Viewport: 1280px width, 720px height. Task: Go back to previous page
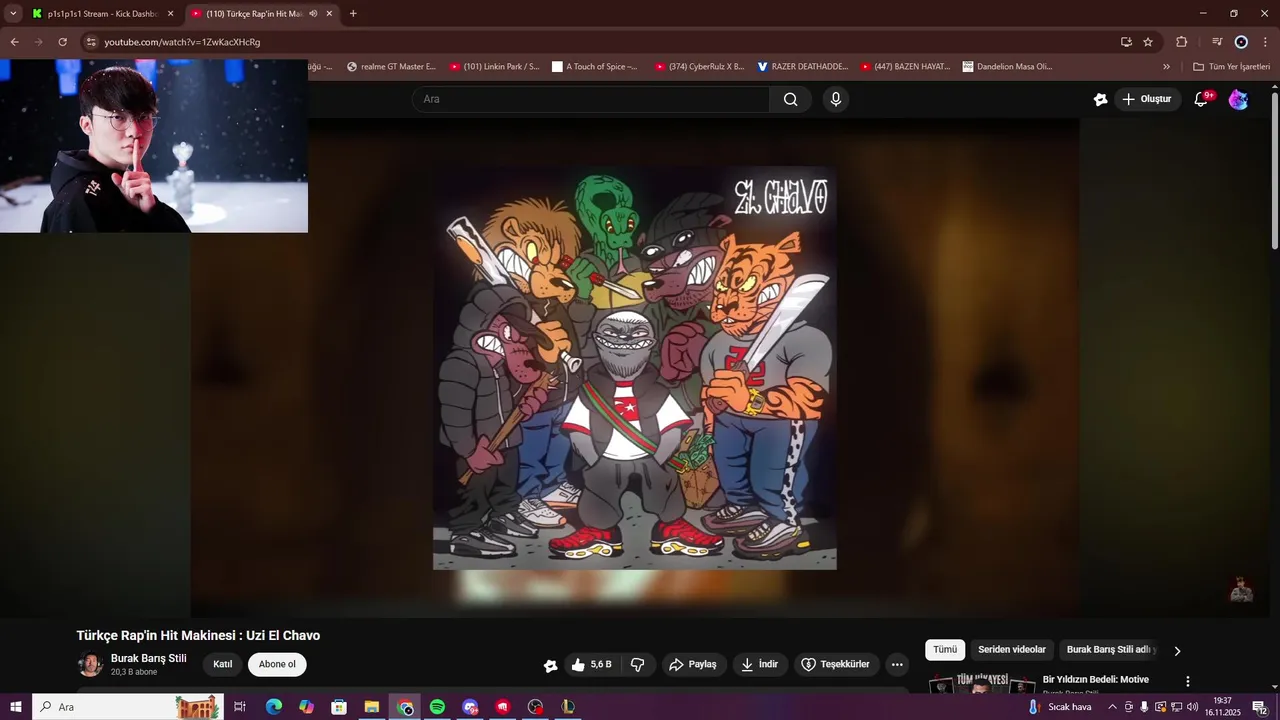point(14,42)
